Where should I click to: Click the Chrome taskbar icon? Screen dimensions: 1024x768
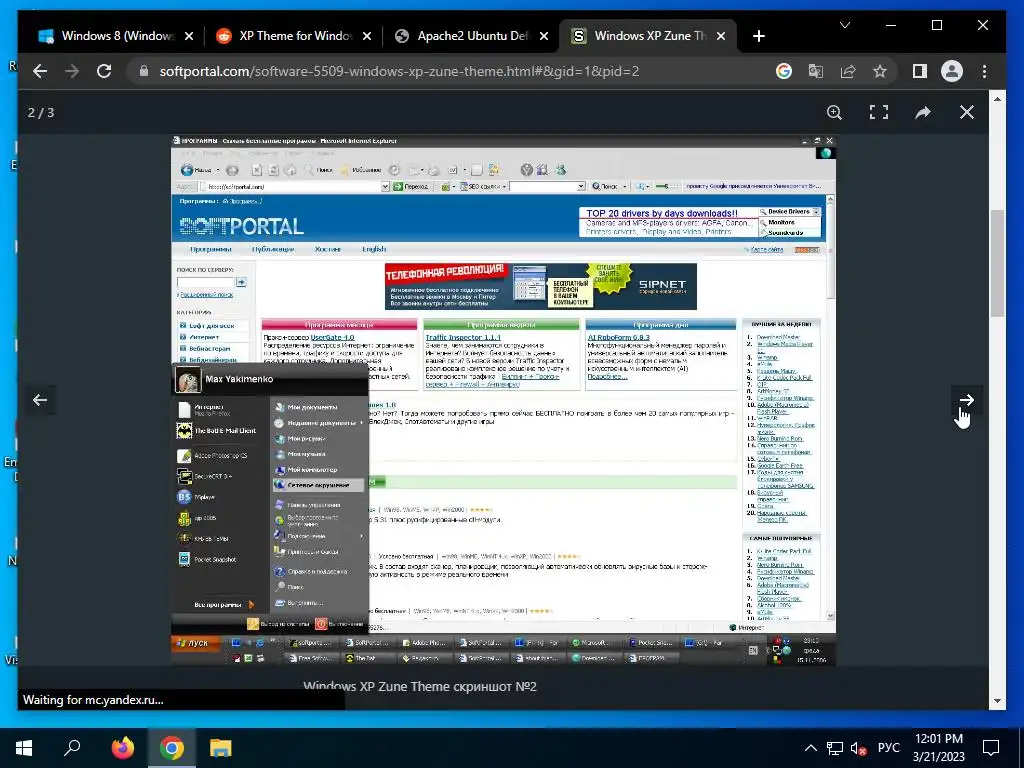(171, 748)
